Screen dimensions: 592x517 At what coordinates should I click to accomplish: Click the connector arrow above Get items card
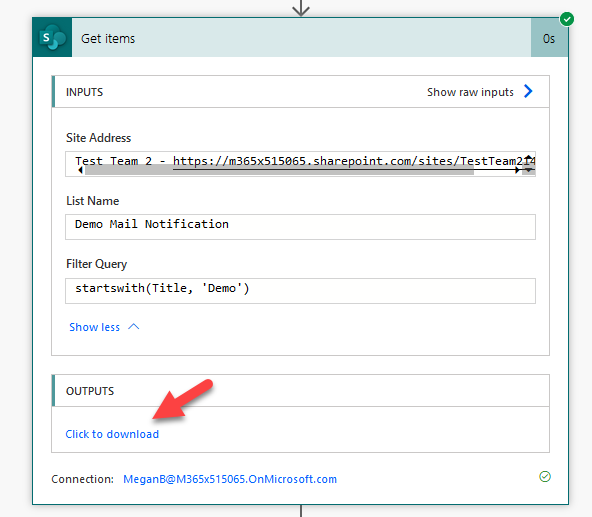[x=301, y=8]
